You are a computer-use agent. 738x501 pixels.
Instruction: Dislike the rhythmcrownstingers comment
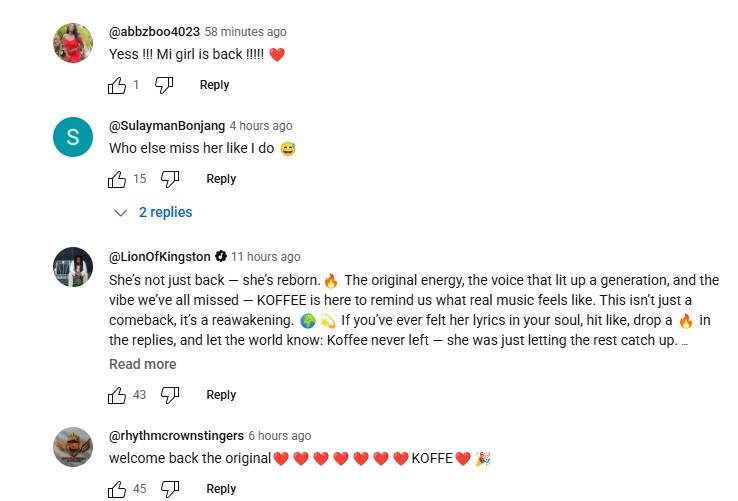170,489
